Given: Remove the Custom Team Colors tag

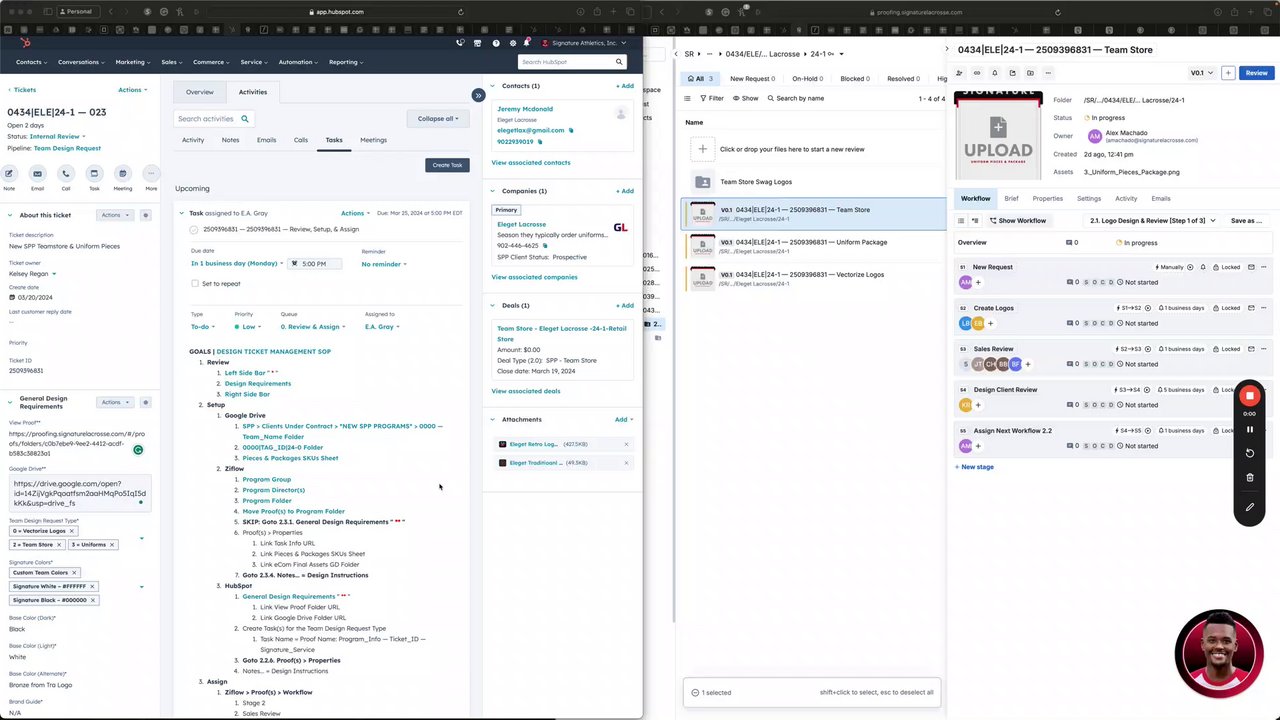Looking at the screenshot, I should click(75, 573).
